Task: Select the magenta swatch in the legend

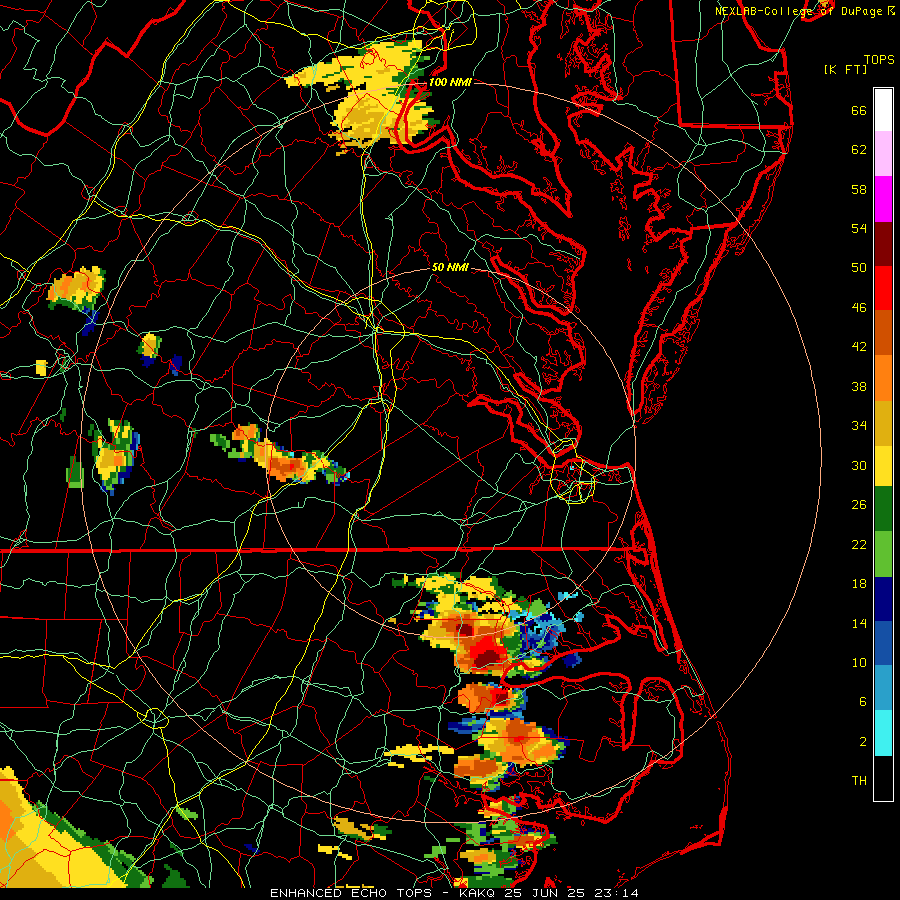Action: point(883,199)
